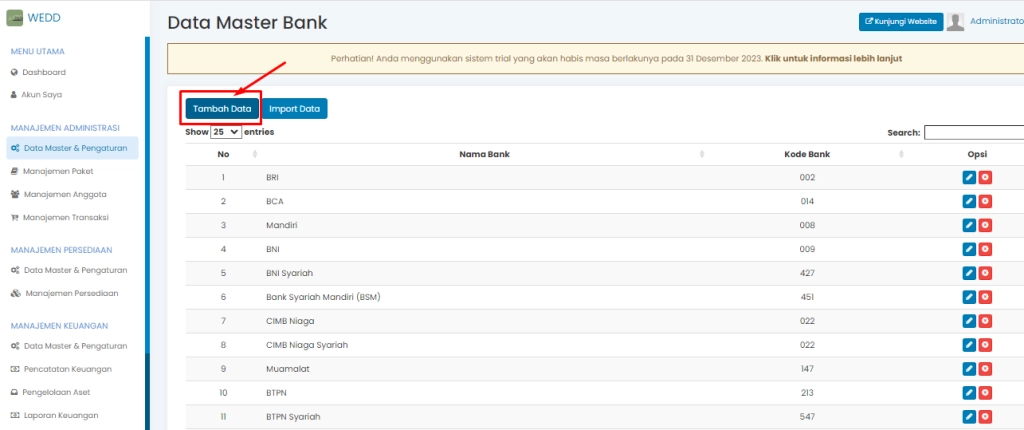Sort table by No column
1024x430 pixels.
tap(224, 154)
